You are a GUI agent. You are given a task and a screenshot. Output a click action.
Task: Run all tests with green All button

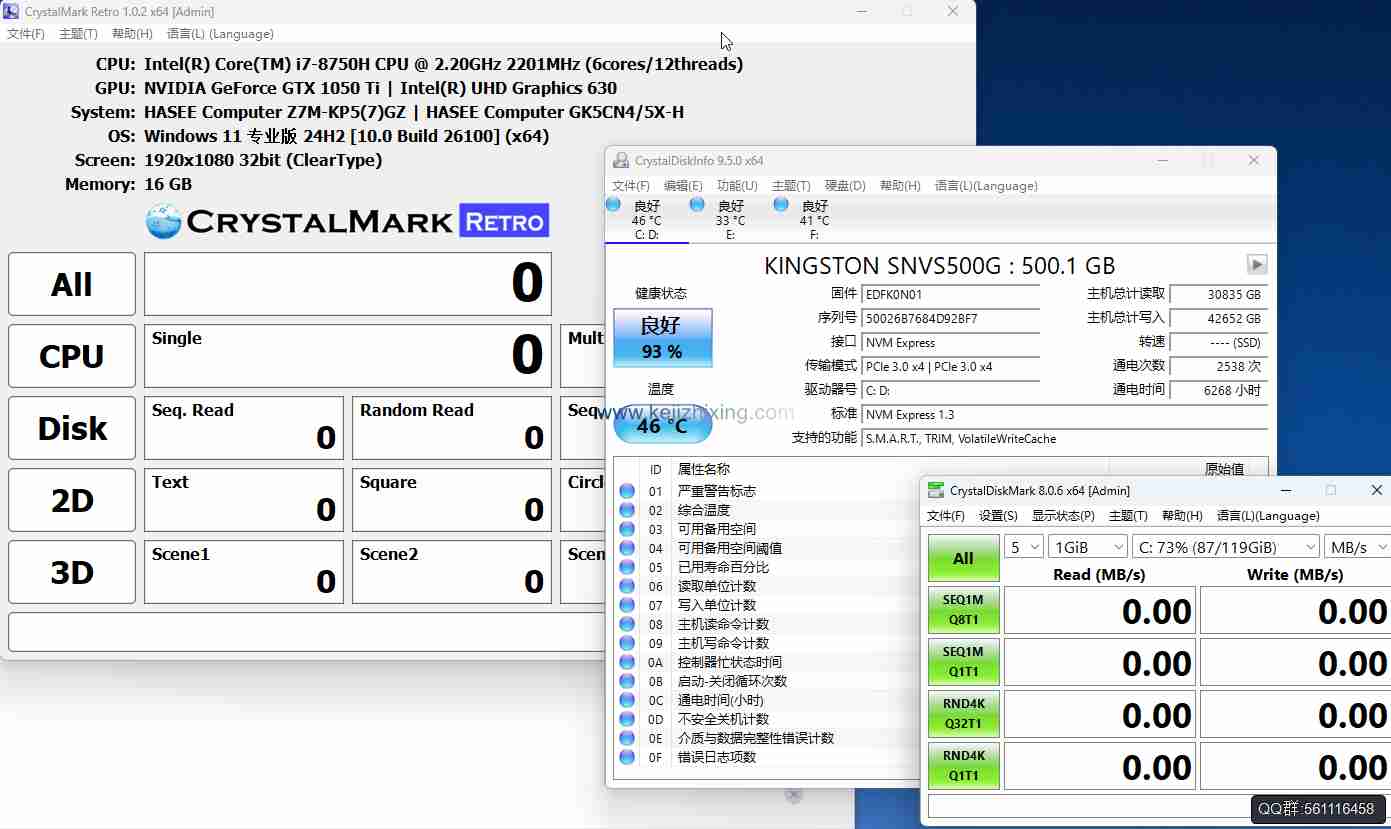(x=963, y=558)
